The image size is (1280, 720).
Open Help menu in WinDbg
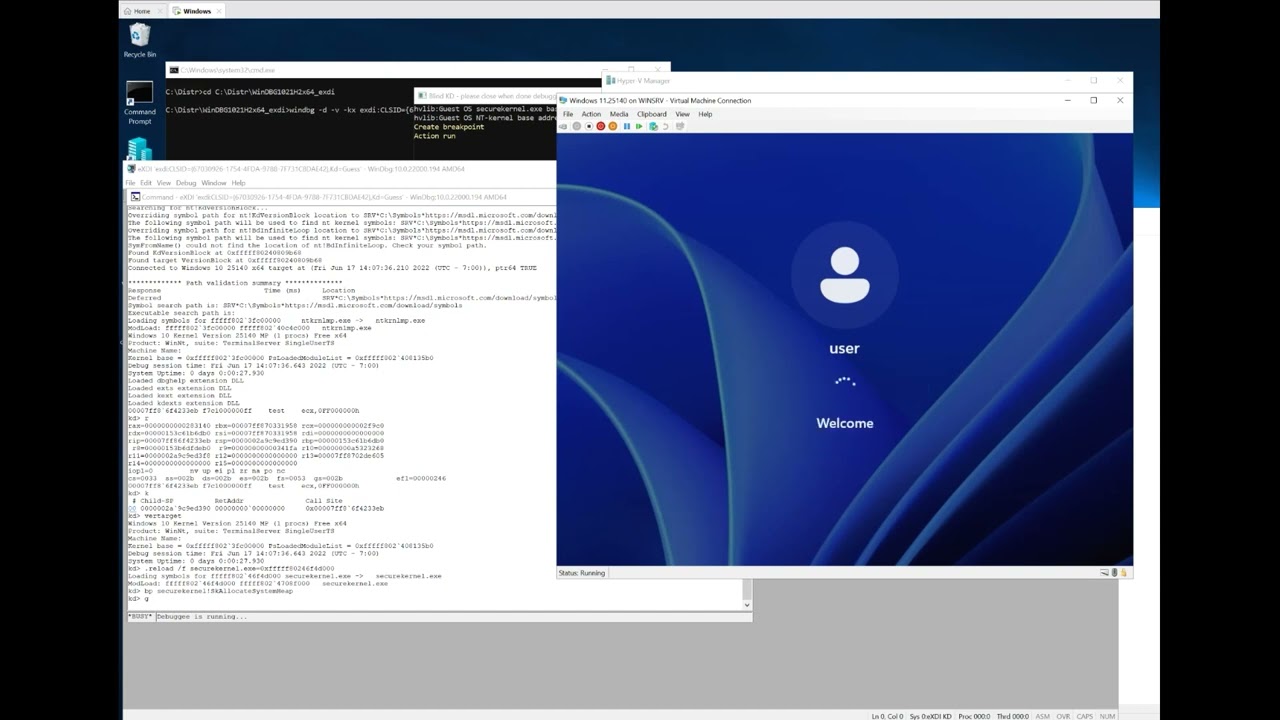click(x=238, y=183)
